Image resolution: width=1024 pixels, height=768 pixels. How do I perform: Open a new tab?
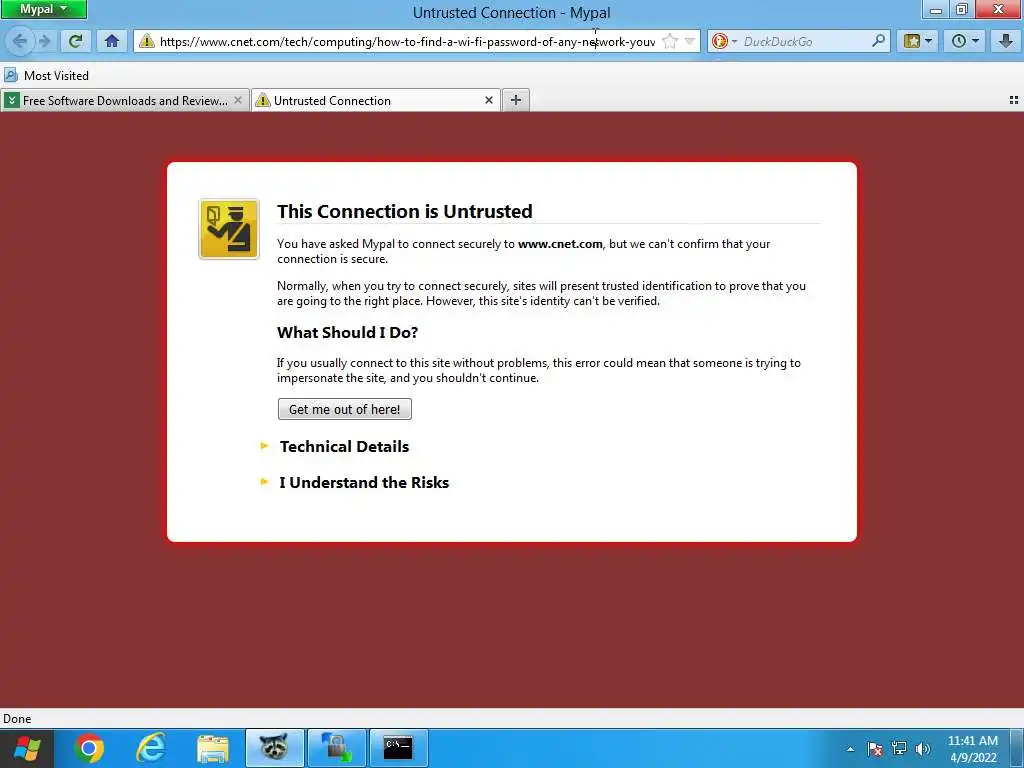pyautogui.click(x=516, y=100)
